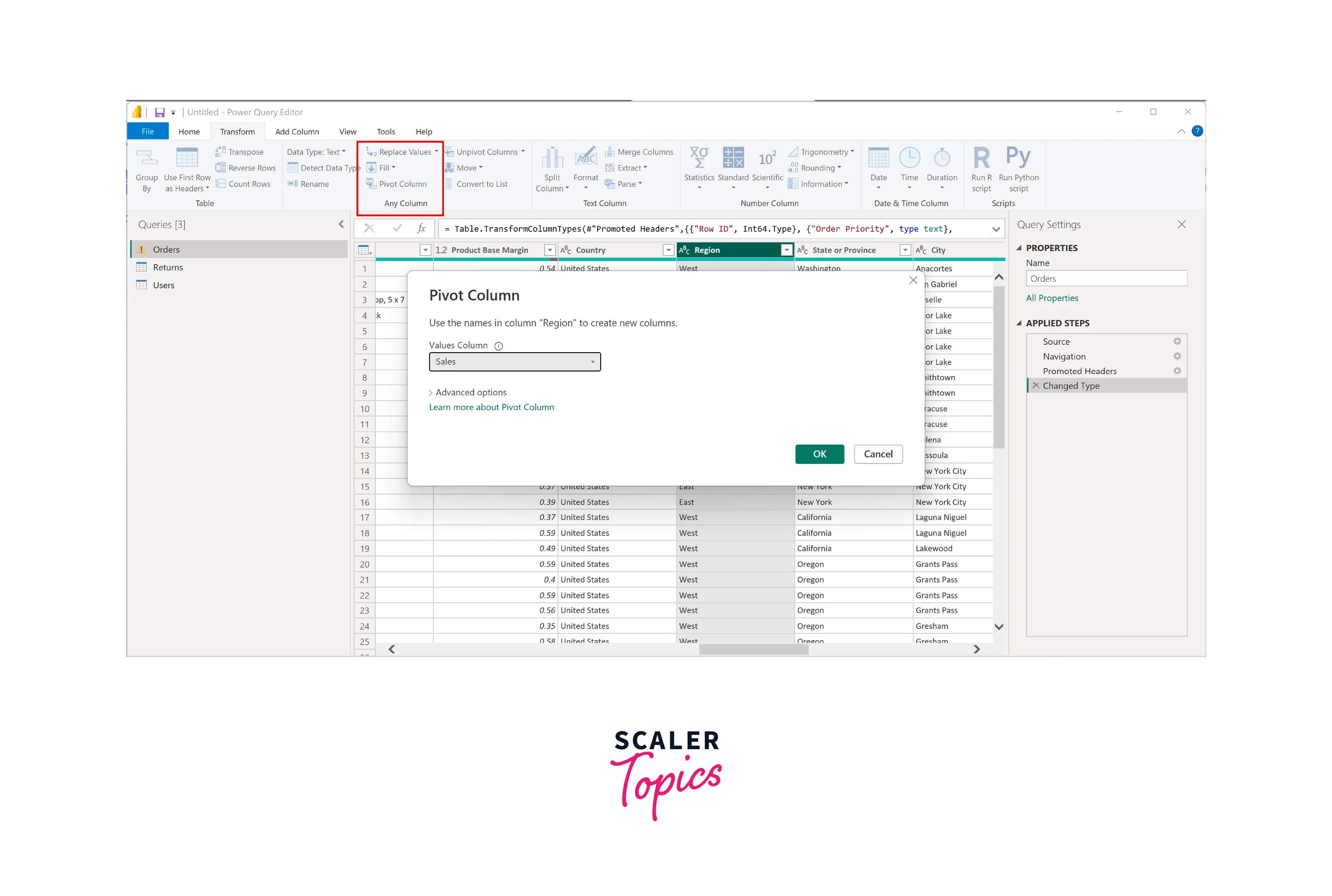Click the Values Column info icon
Viewport: 1332px width, 896px height.
[x=498, y=346]
